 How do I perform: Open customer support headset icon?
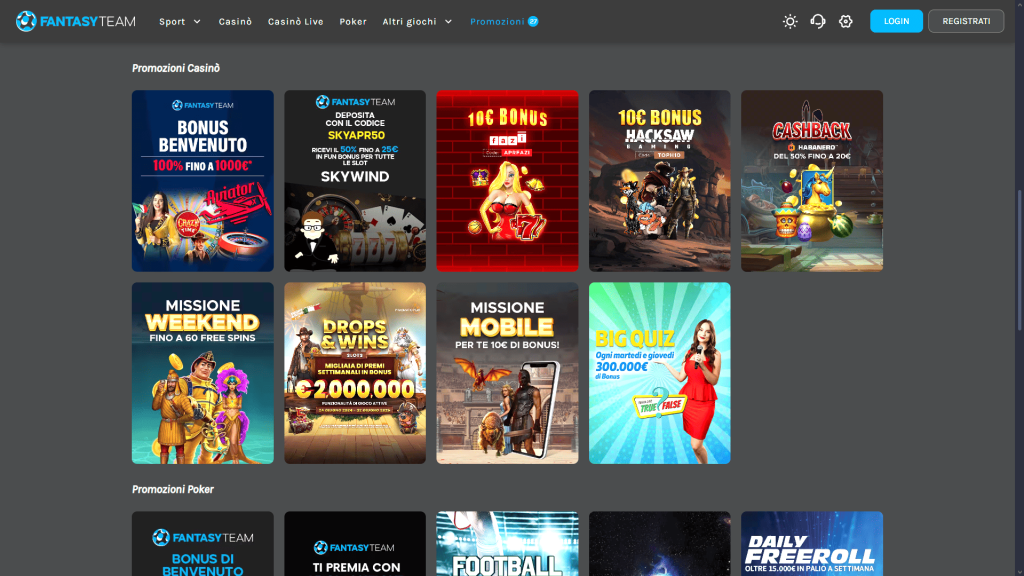tap(818, 21)
